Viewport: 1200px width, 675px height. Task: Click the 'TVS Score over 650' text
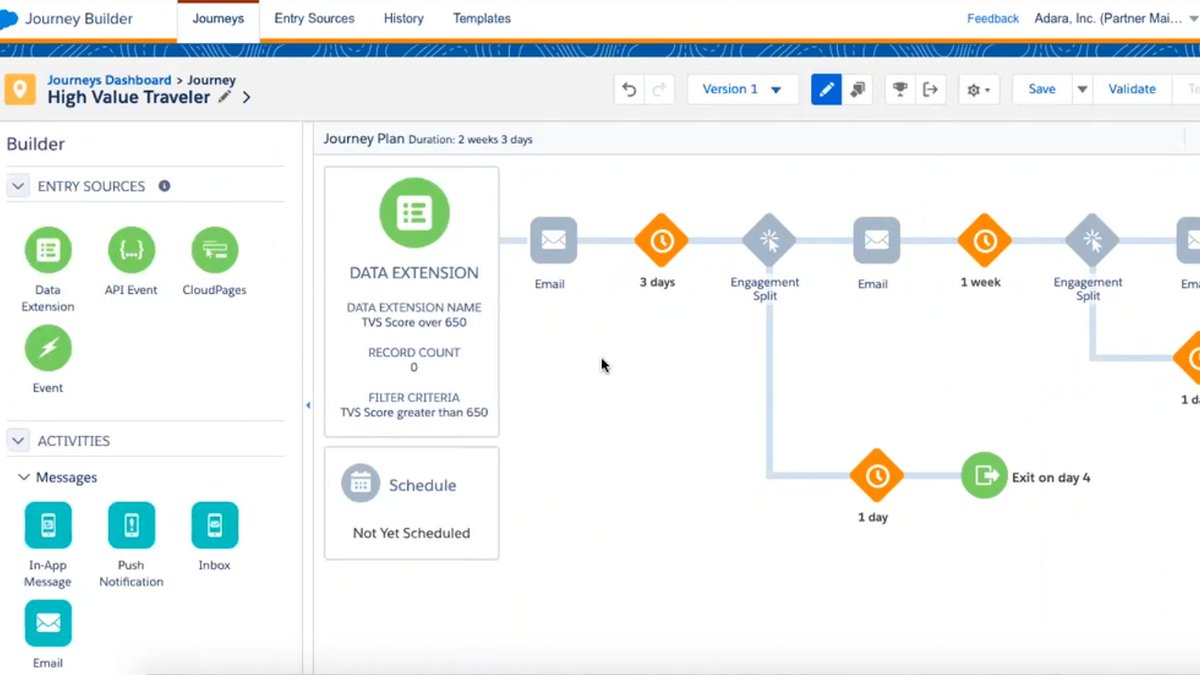(x=414, y=322)
